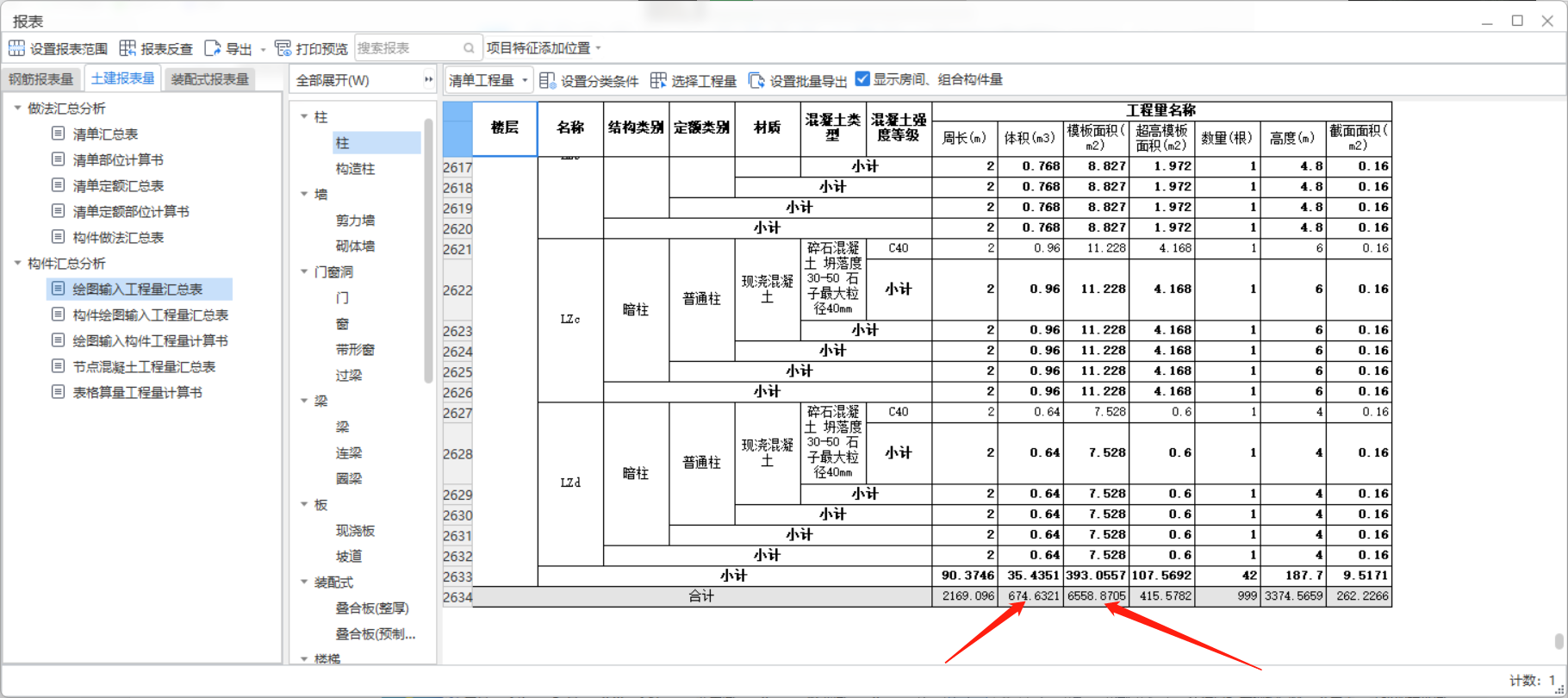1568x698 pixels.
Task: Click the 导出 export icon
Action: 213,48
